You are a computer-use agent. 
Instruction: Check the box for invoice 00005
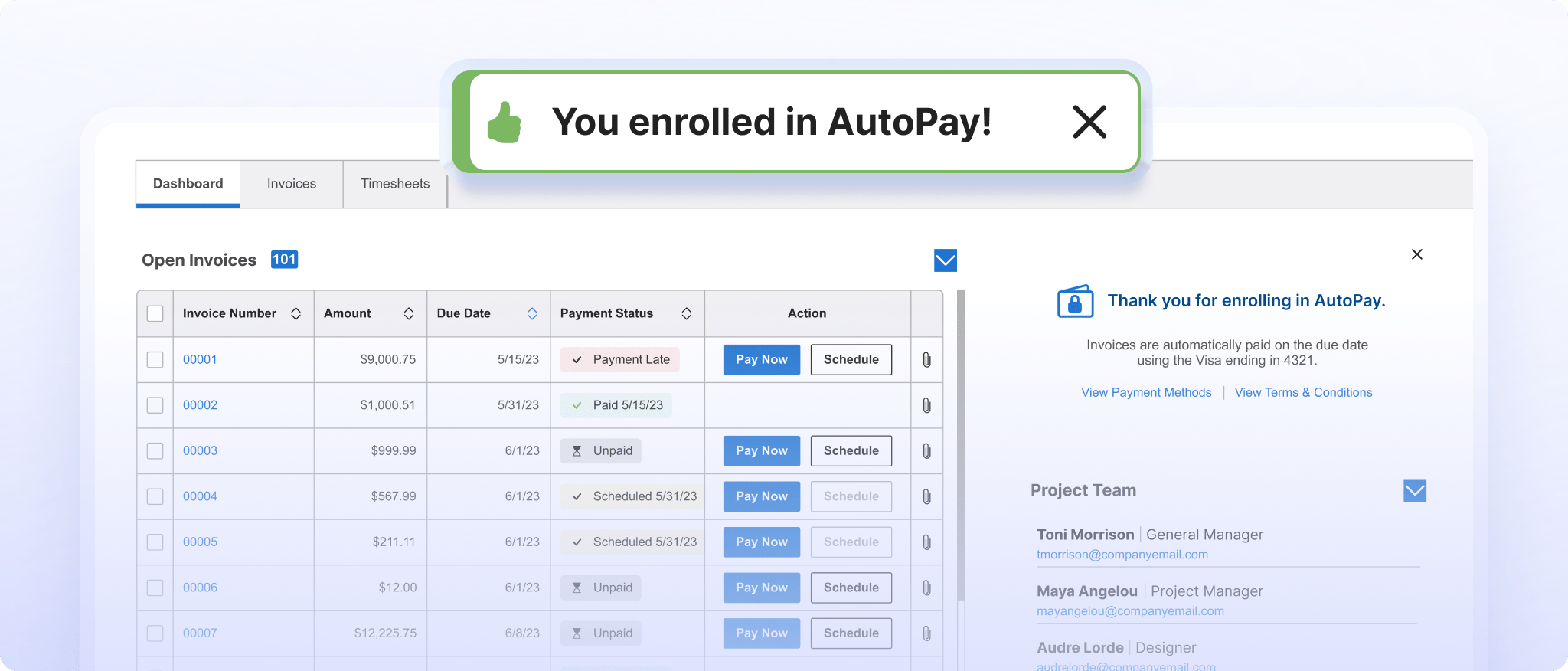pyautogui.click(x=155, y=542)
